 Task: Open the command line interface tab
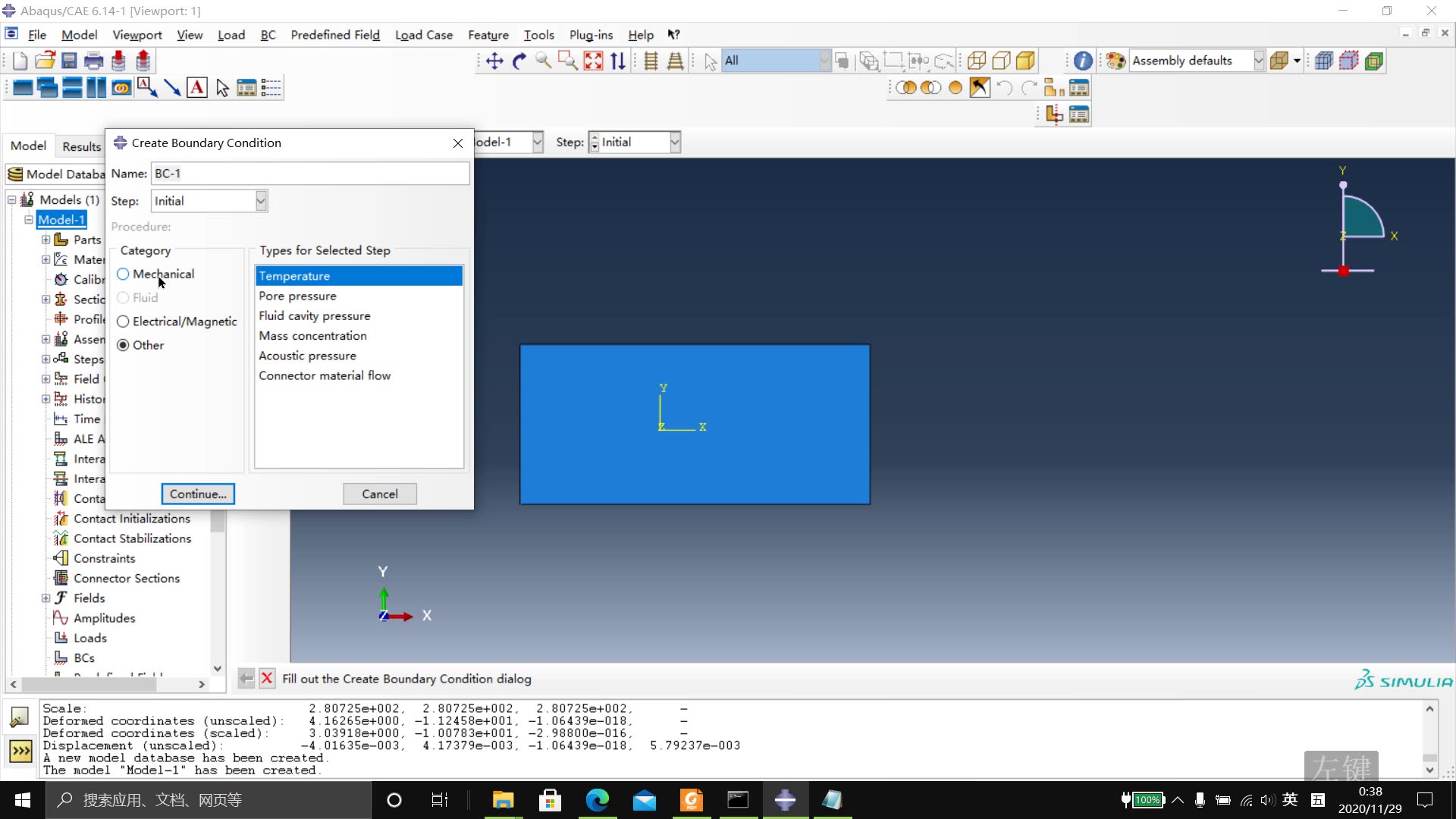click(20, 752)
